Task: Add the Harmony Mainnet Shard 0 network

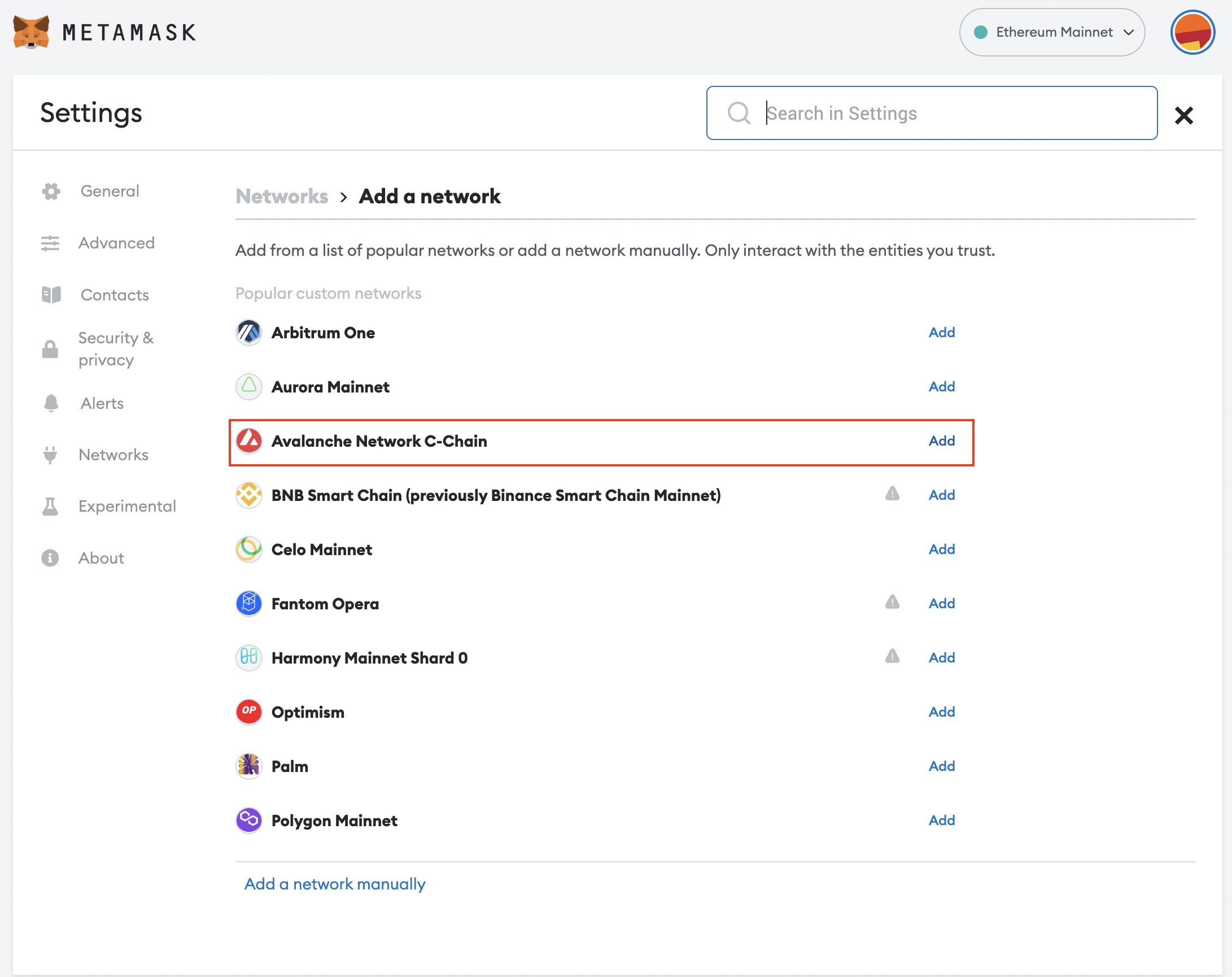Action: 942,658
